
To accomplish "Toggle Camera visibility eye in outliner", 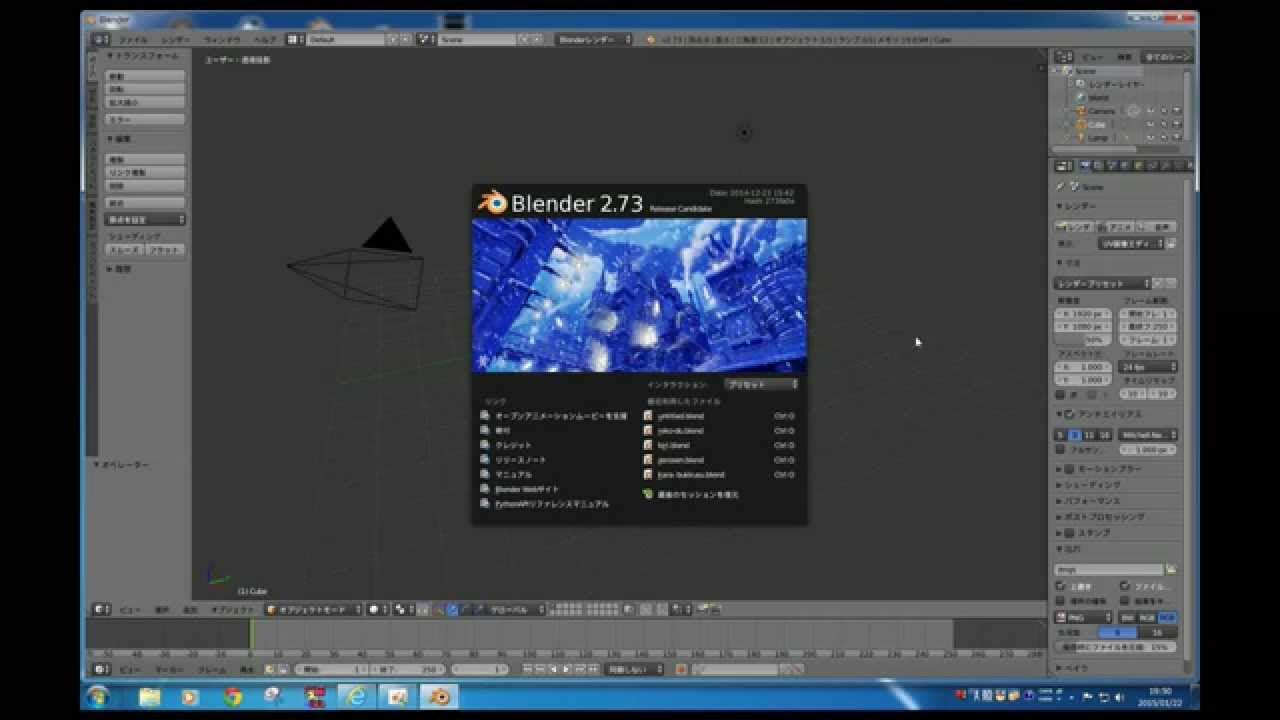I will click(1150, 111).
